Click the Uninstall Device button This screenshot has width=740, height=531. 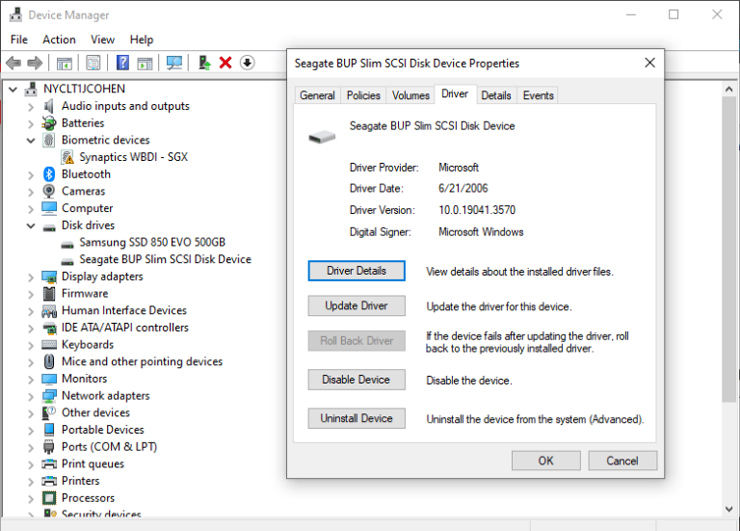click(x=356, y=418)
